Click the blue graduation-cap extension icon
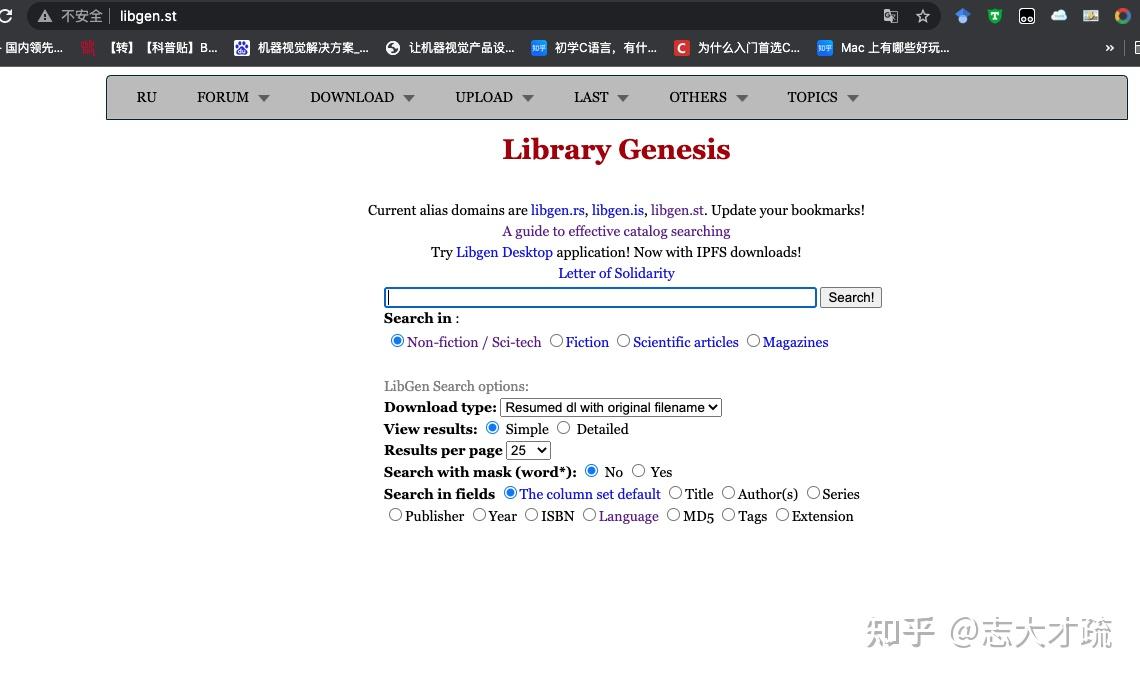This screenshot has height=678, width=1140. pos(961,16)
